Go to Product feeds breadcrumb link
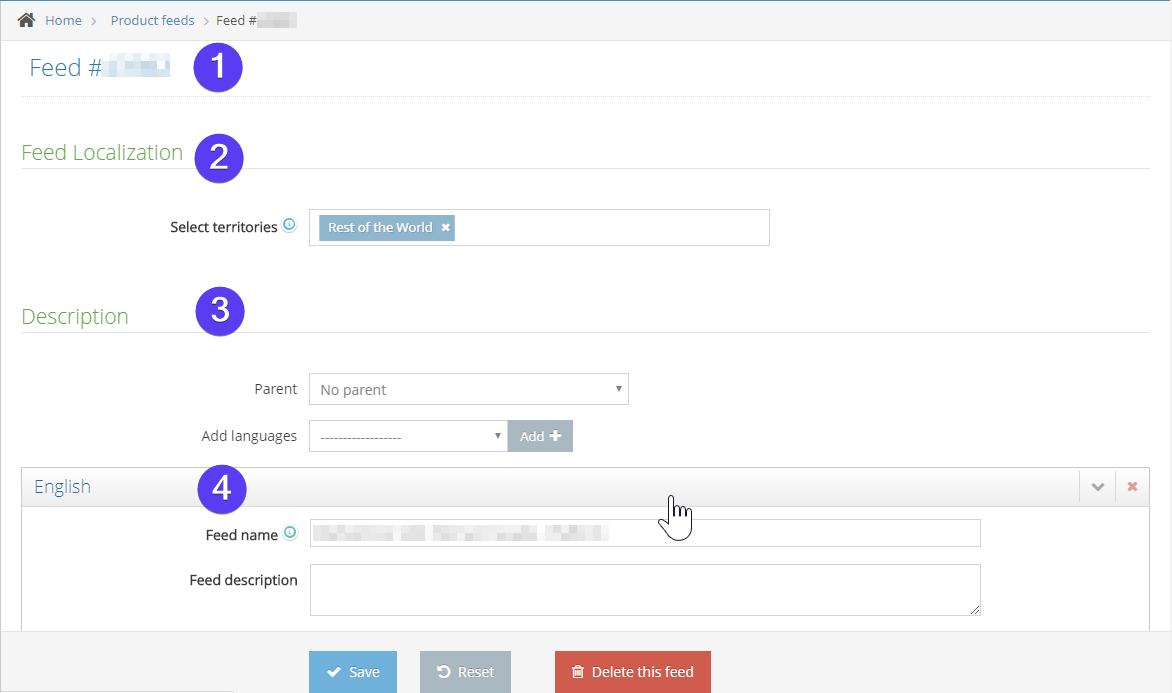The image size is (1172, 693). point(152,21)
